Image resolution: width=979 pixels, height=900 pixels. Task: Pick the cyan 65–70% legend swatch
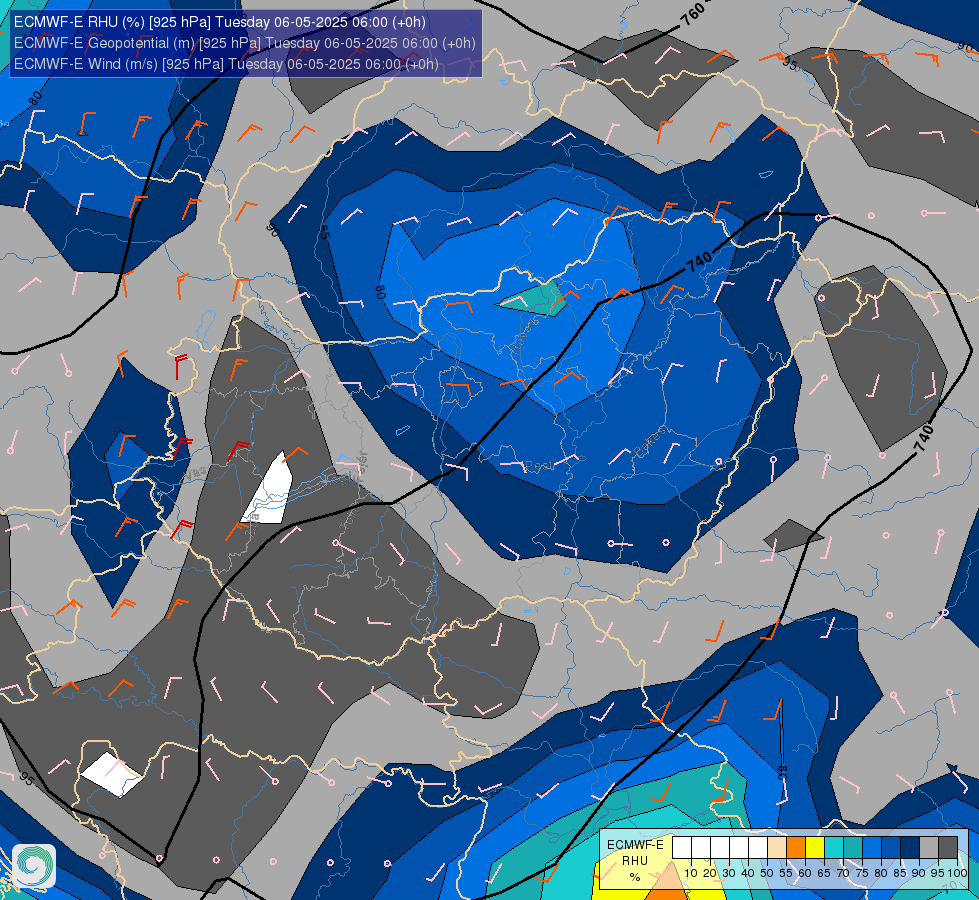coord(834,848)
